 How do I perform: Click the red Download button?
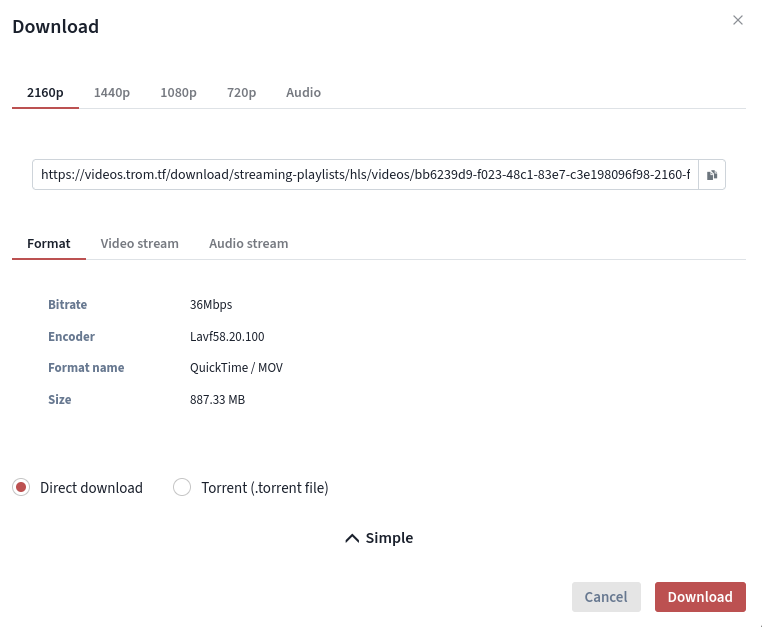point(700,597)
